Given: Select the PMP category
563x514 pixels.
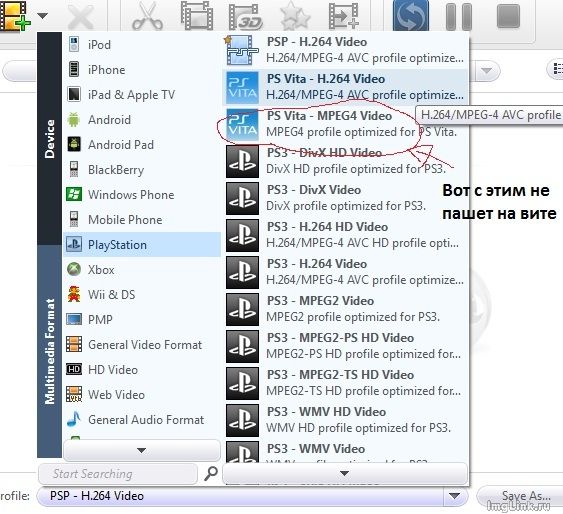Looking at the screenshot, I should pos(142,319).
